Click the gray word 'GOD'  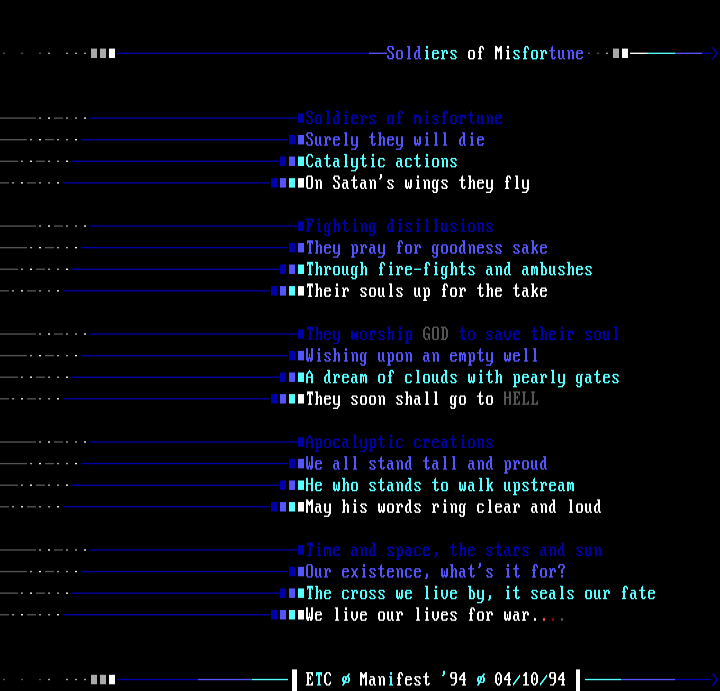click(435, 334)
